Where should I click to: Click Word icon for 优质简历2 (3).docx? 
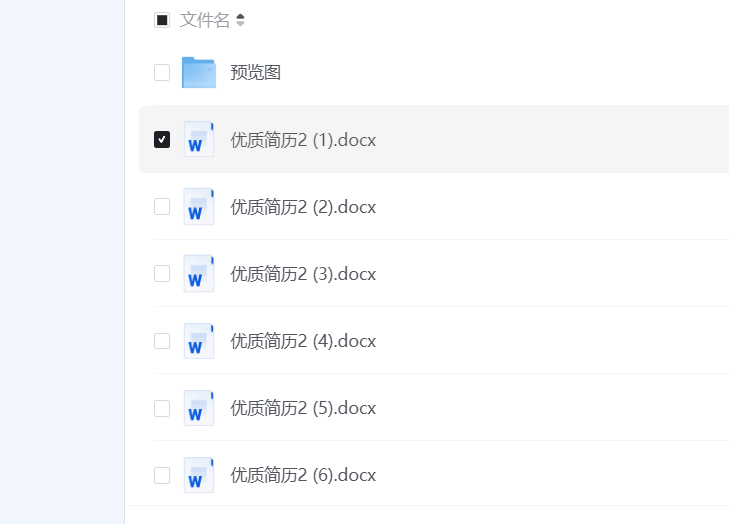click(x=199, y=274)
